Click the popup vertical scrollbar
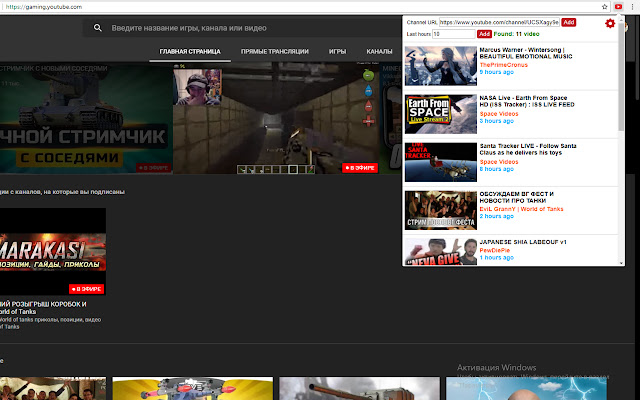The width and height of the screenshot is (640, 400). pyautogui.click(x=621, y=77)
